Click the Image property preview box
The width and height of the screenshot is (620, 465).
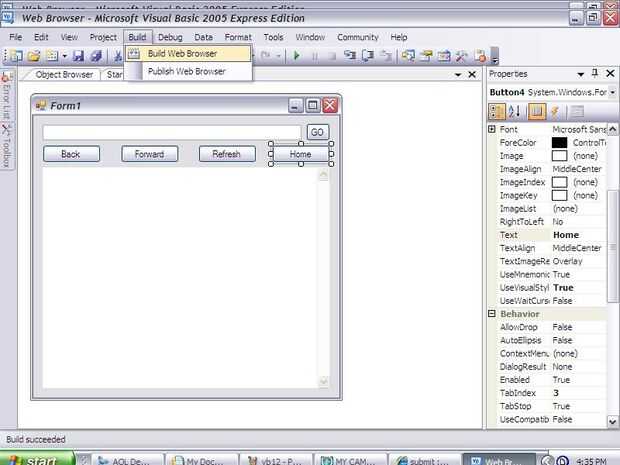point(560,156)
